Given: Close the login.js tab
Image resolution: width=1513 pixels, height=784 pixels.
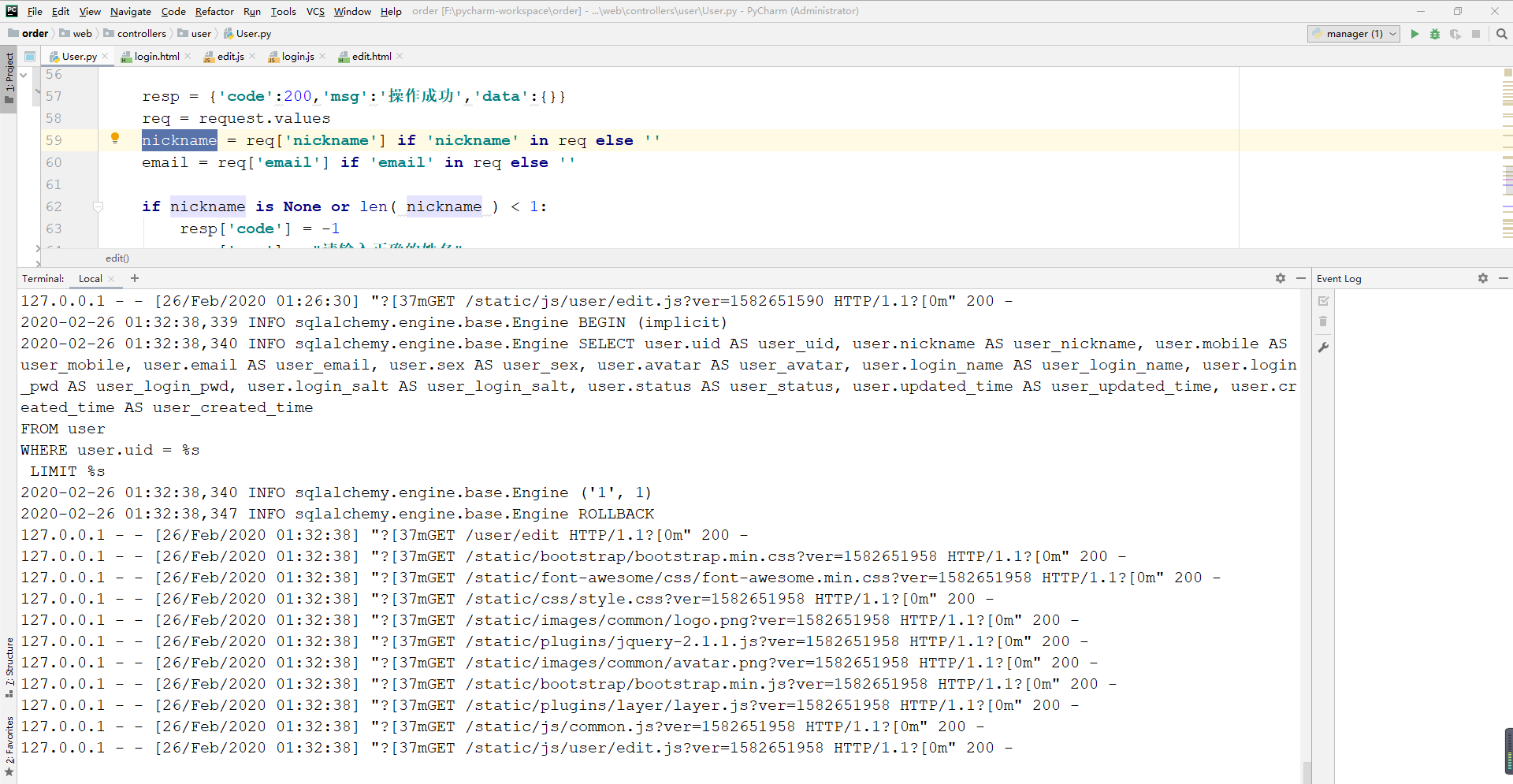Looking at the screenshot, I should 322,57.
